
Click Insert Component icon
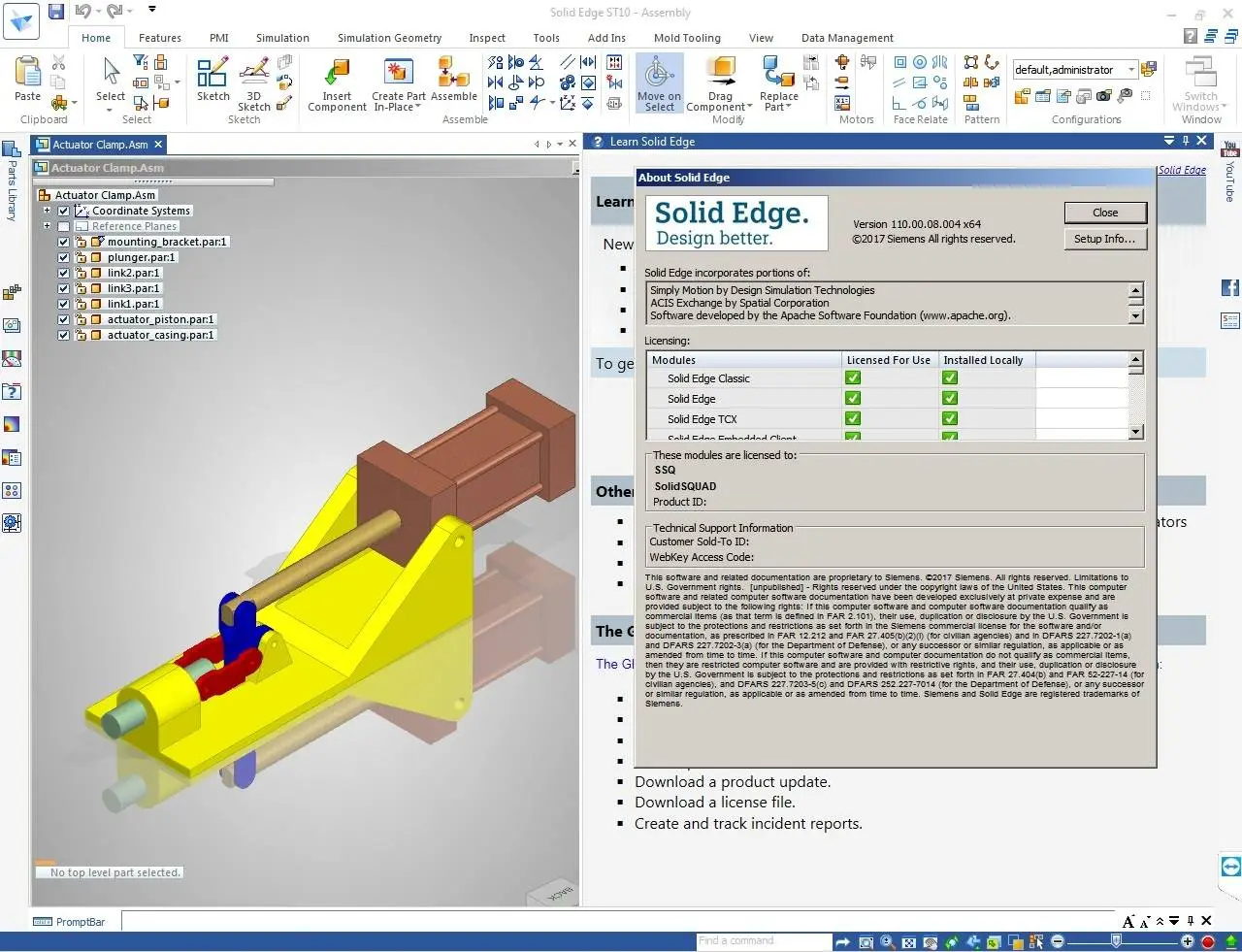point(337,73)
